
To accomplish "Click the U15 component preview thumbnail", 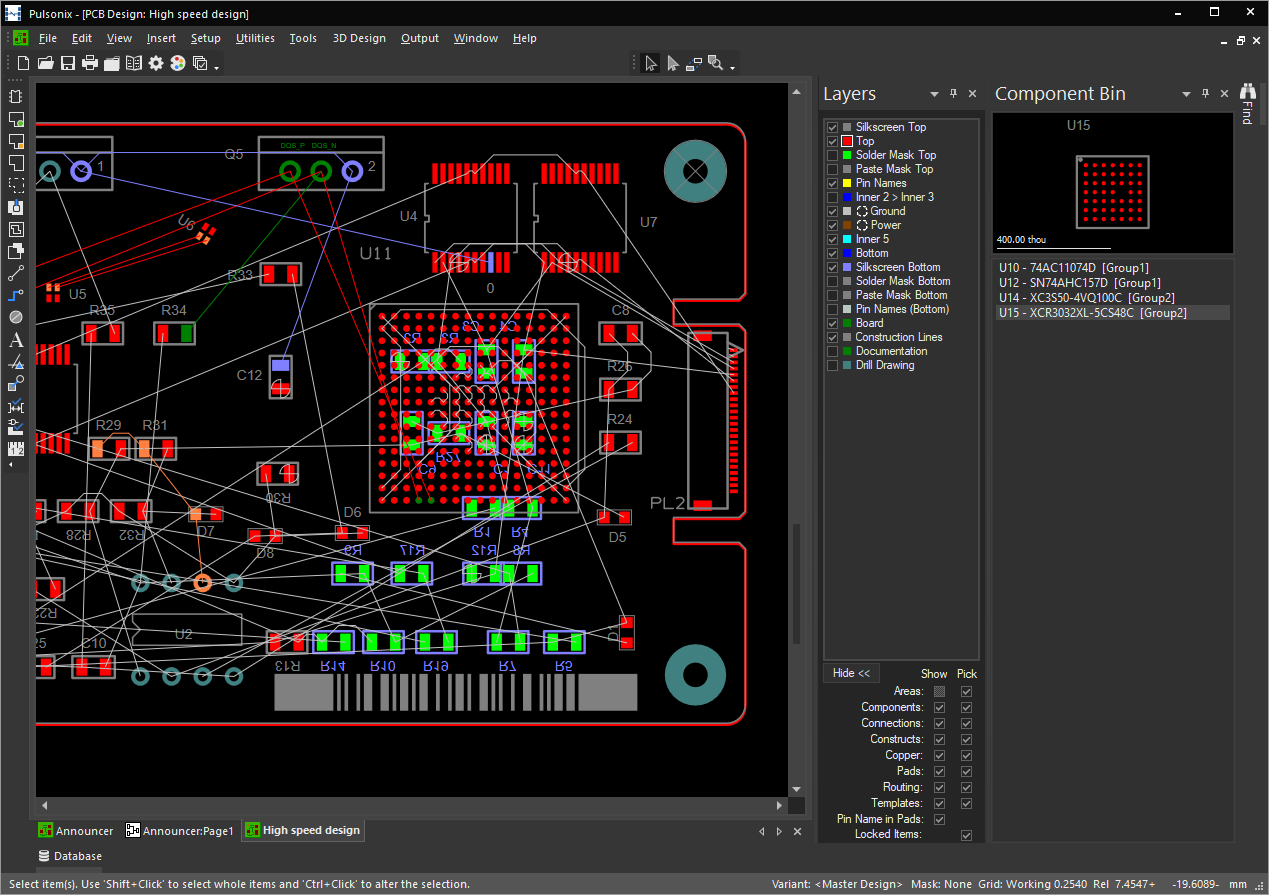I will click(1112, 182).
